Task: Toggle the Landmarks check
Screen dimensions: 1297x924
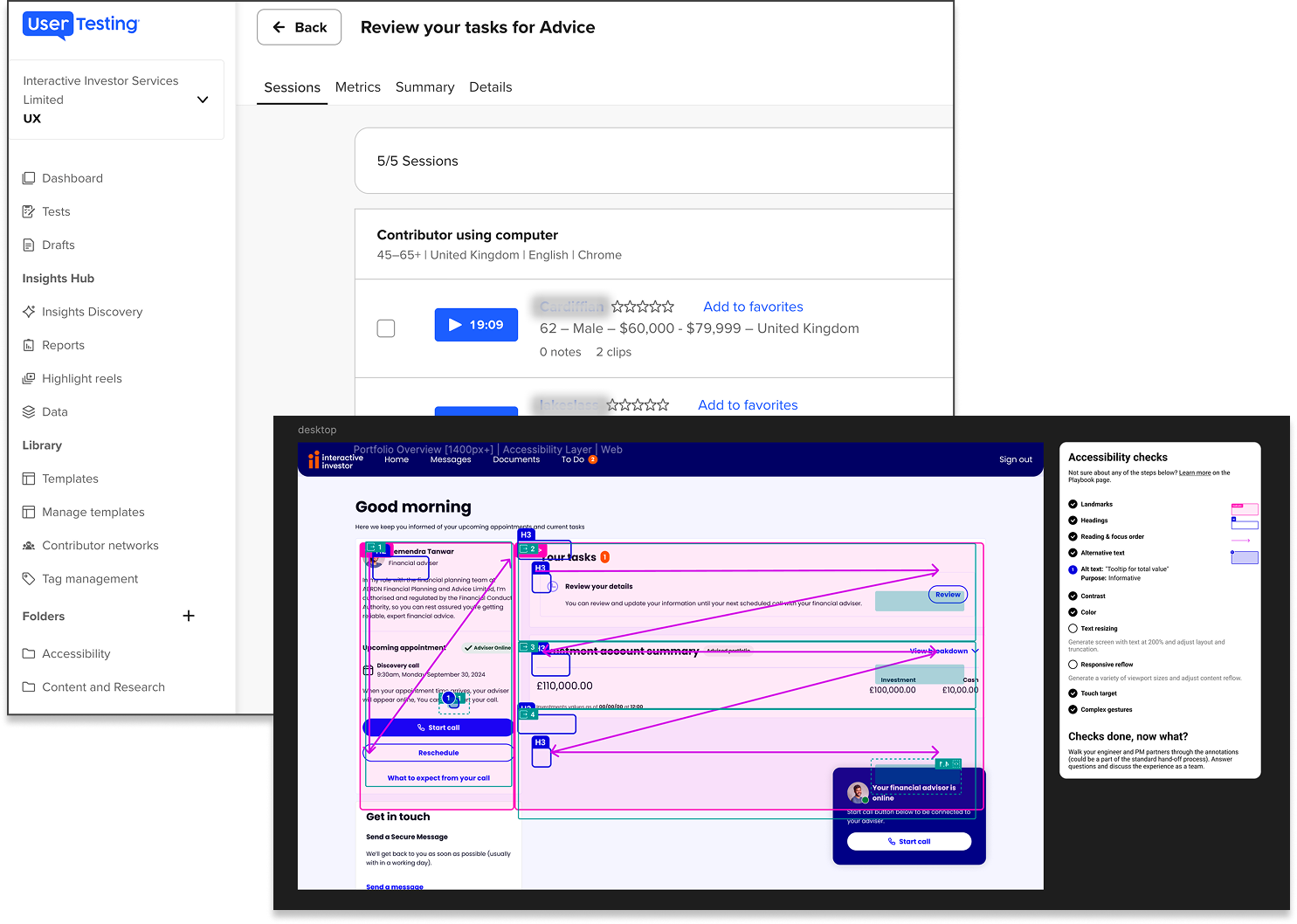Action: point(1073,504)
